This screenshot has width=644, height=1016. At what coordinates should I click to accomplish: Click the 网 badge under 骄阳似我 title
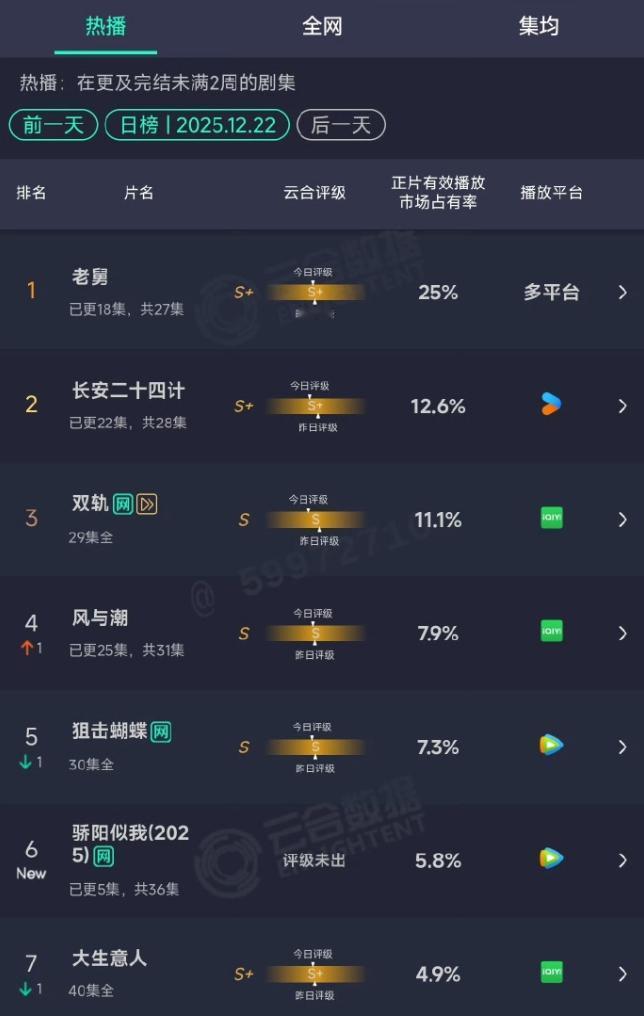pos(103,858)
